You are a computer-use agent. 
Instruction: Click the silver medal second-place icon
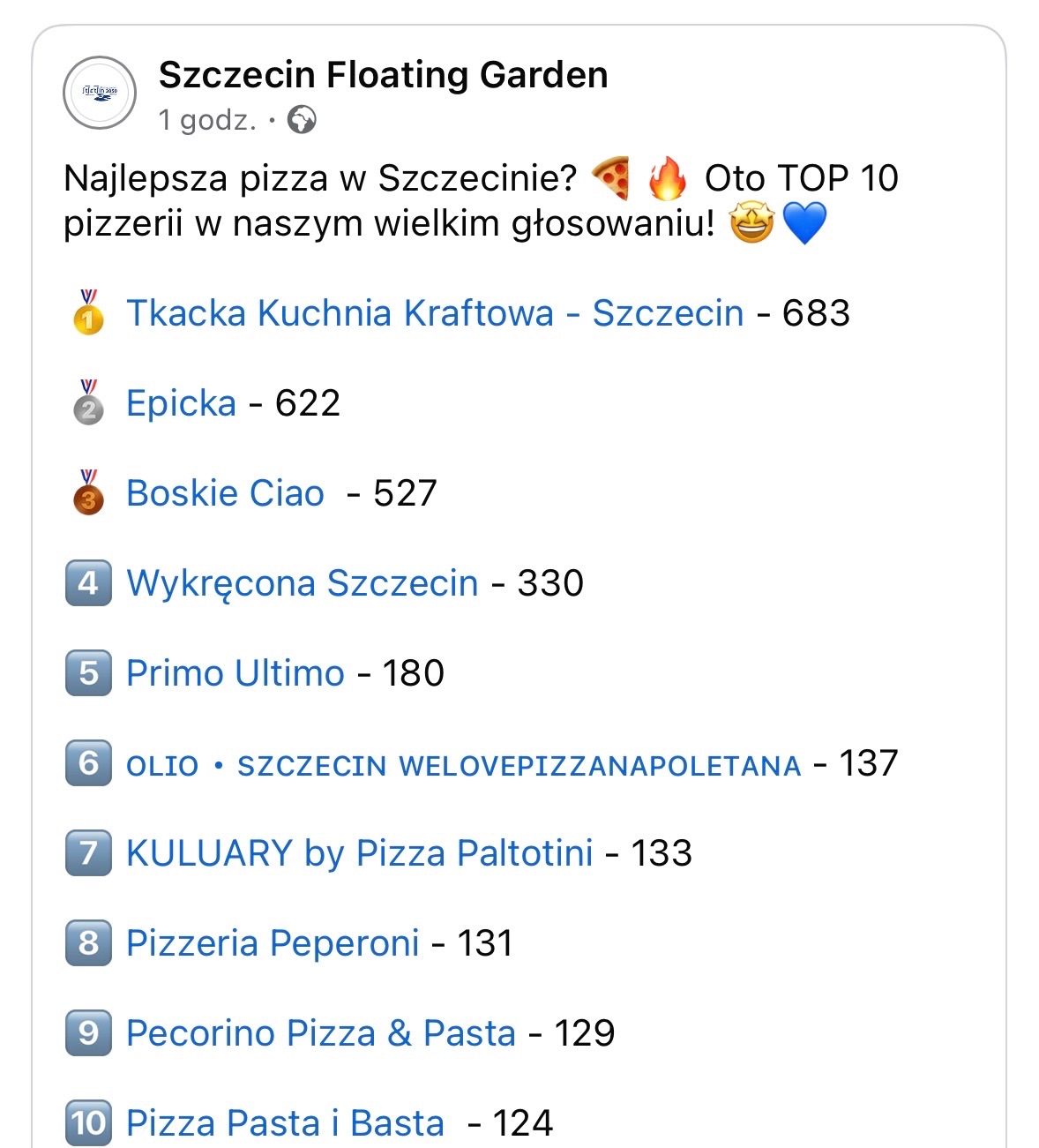pyautogui.click(x=88, y=402)
